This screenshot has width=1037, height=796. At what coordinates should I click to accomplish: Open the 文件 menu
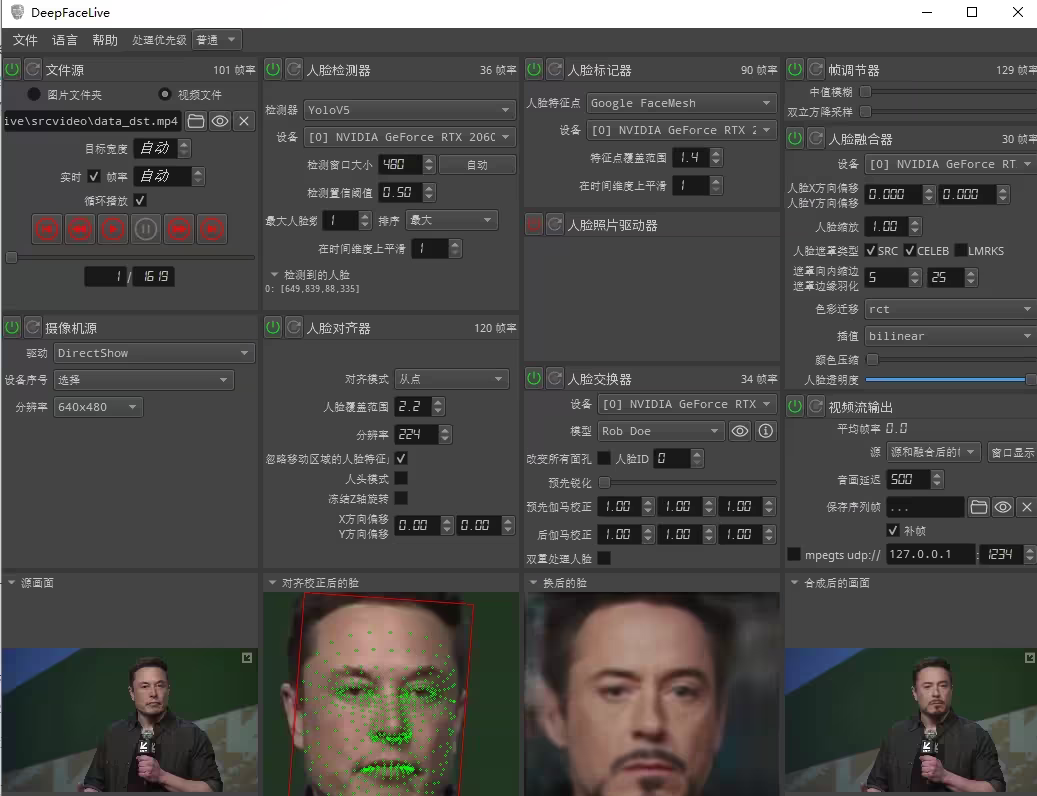click(25, 40)
